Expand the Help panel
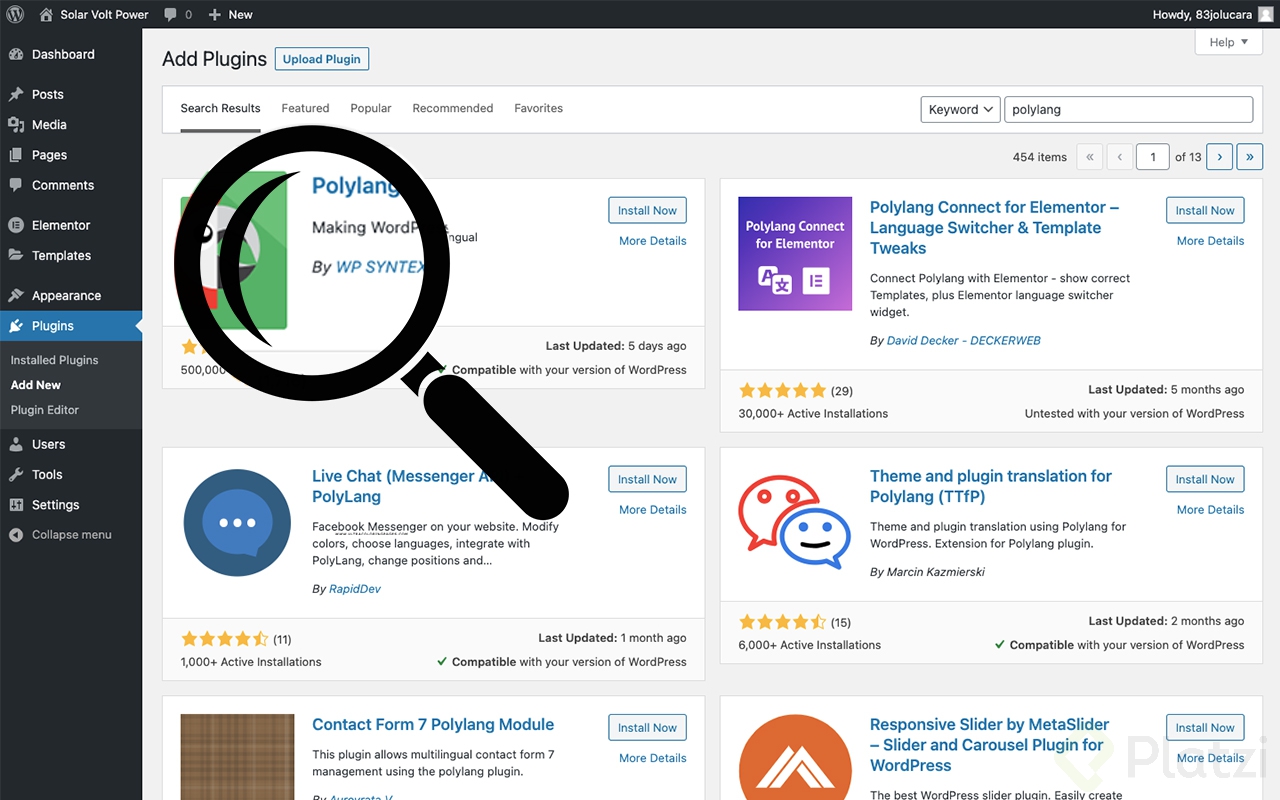This screenshot has height=800, width=1280. tap(1228, 42)
